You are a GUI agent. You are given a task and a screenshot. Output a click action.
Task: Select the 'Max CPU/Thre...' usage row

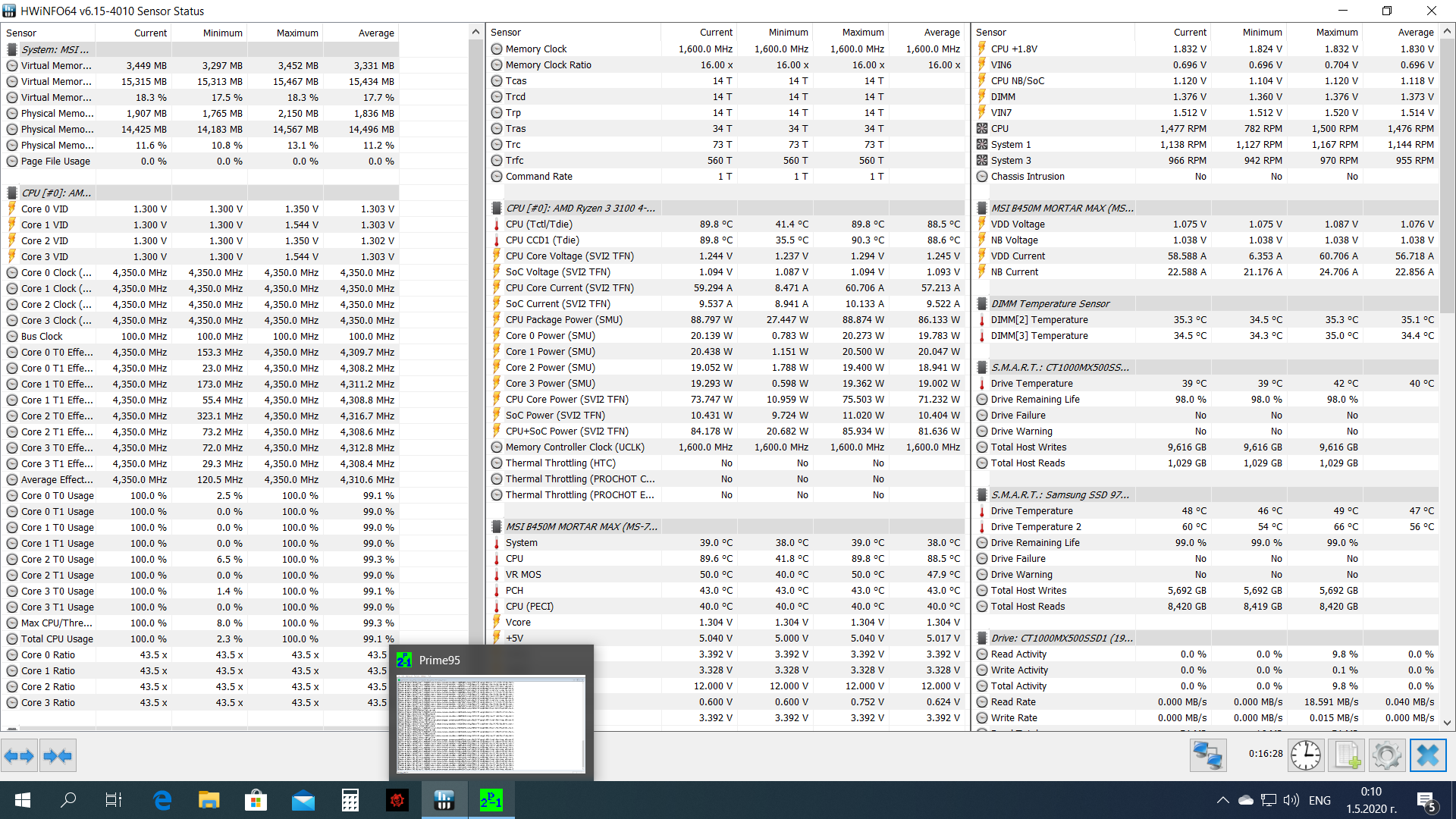200,623
